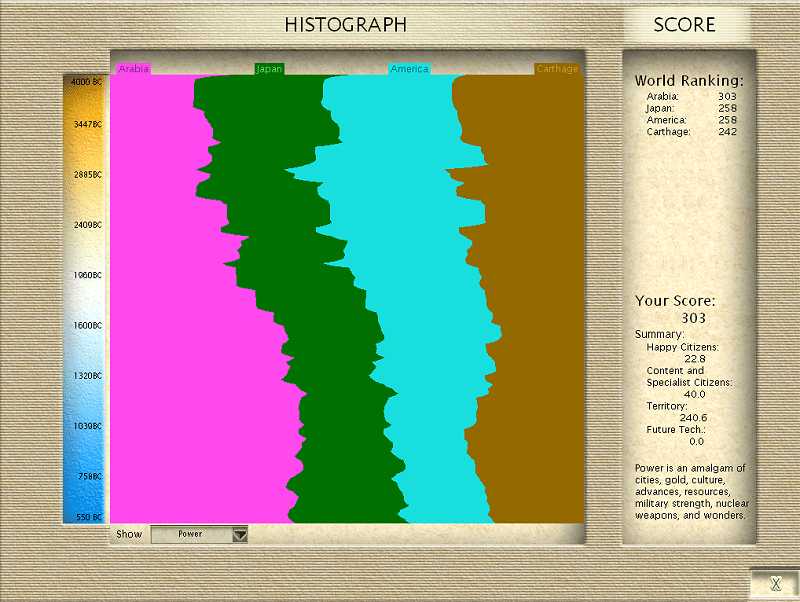Select the Carthage civilization label
The height and width of the screenshot is (602, 800).
tap(557, 68)
